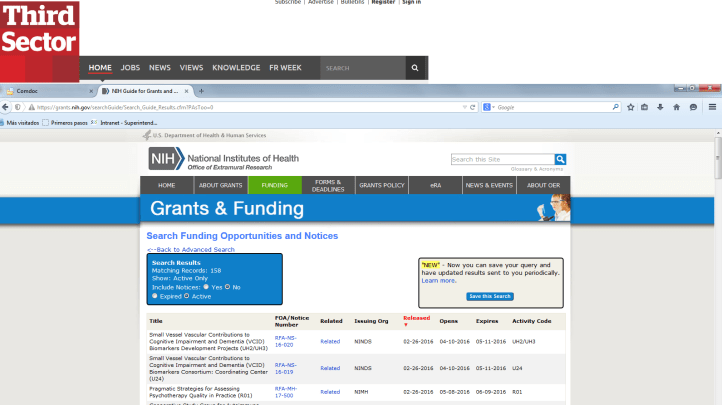
Task: Click the Firefox home icon
Action: 676,107
